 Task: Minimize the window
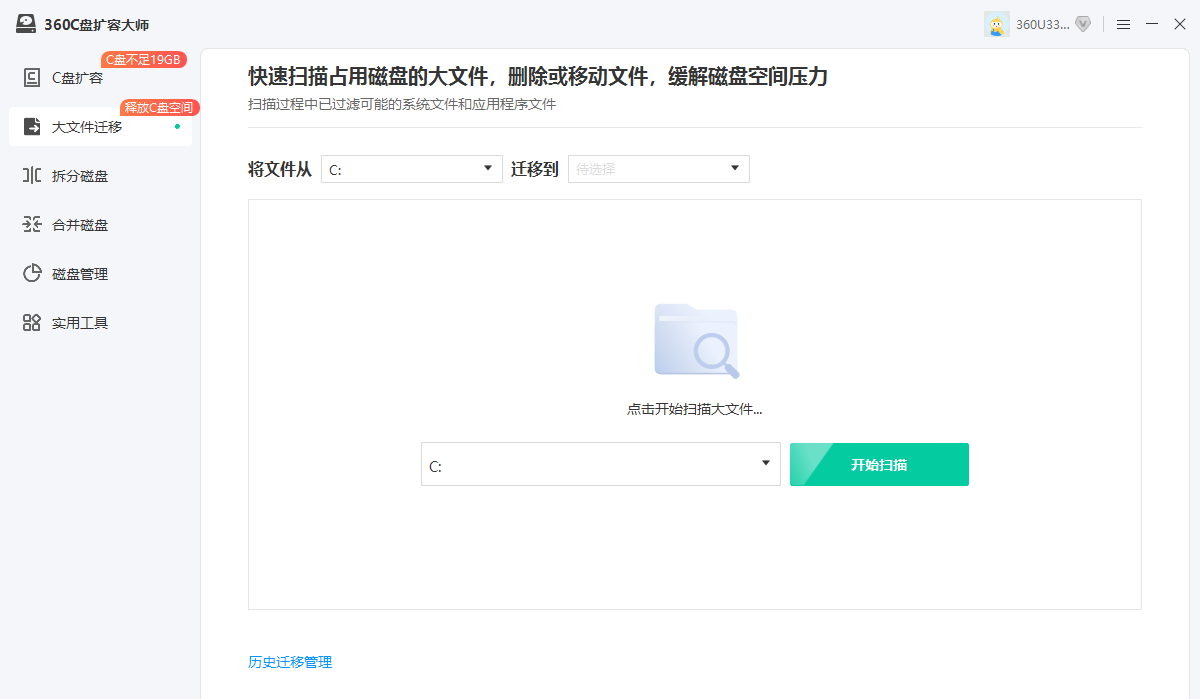click(1152, 25)
